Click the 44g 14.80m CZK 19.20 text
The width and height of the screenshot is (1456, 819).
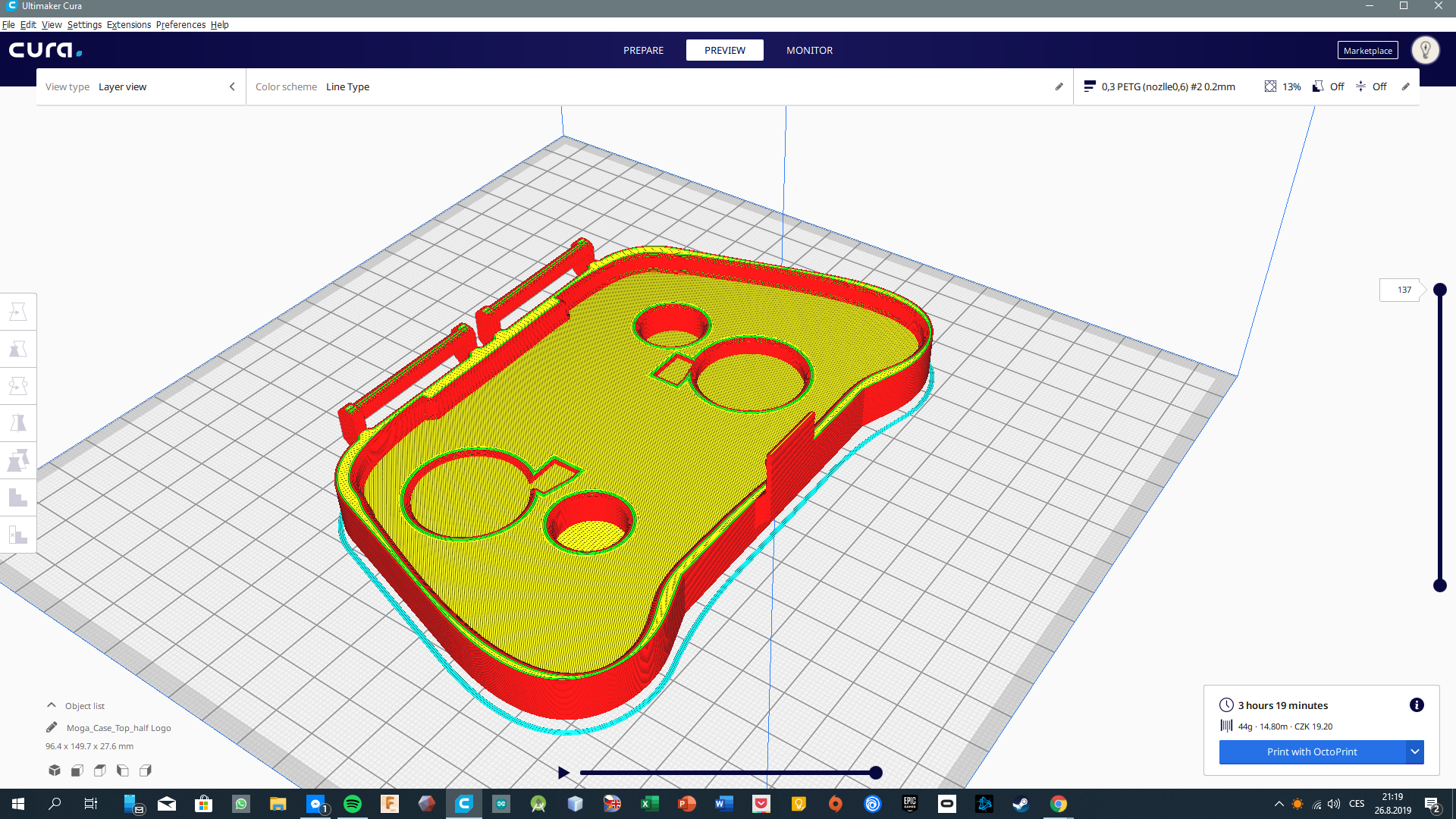pos(1285,726)
